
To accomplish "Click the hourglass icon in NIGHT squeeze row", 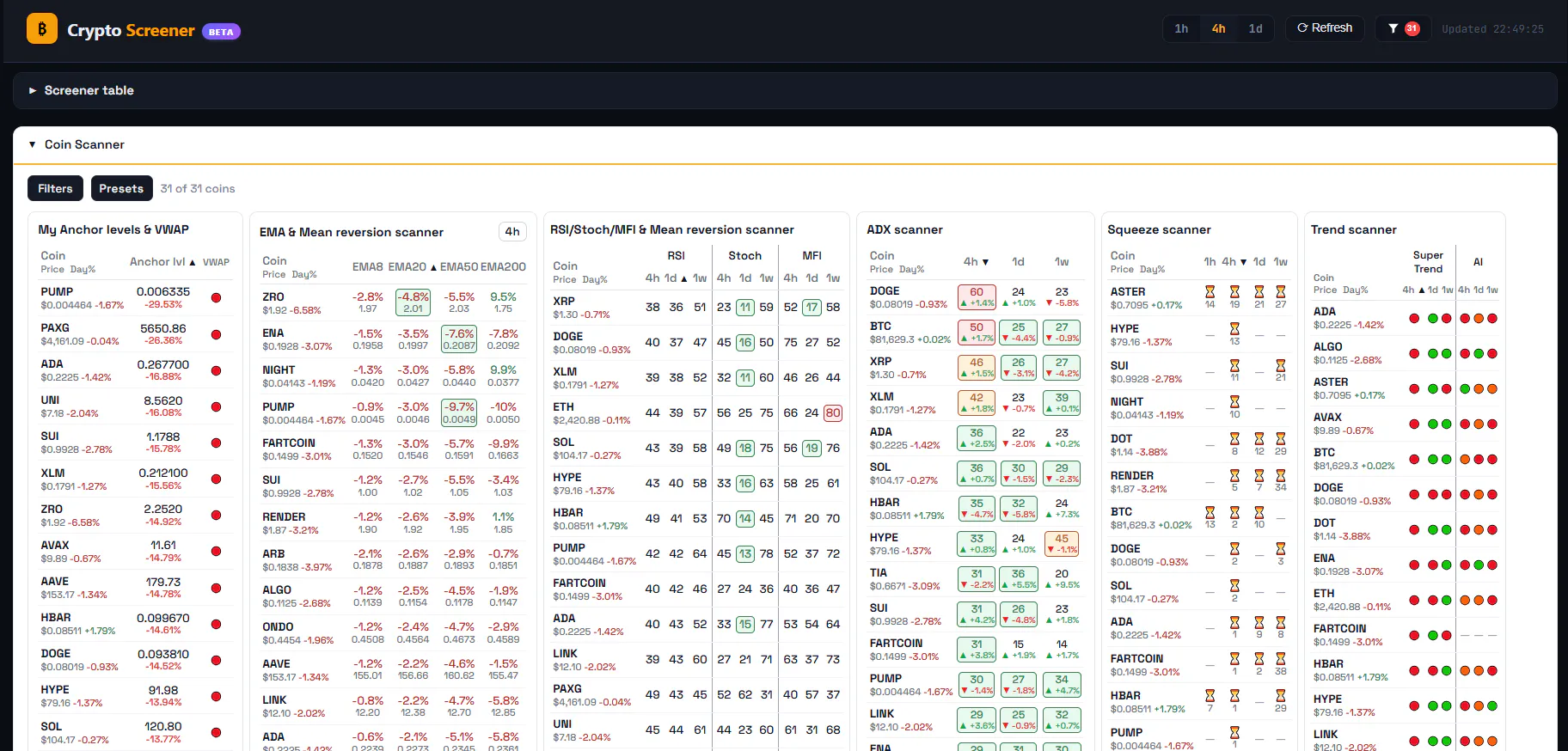I will click(x=1234, y=402).
